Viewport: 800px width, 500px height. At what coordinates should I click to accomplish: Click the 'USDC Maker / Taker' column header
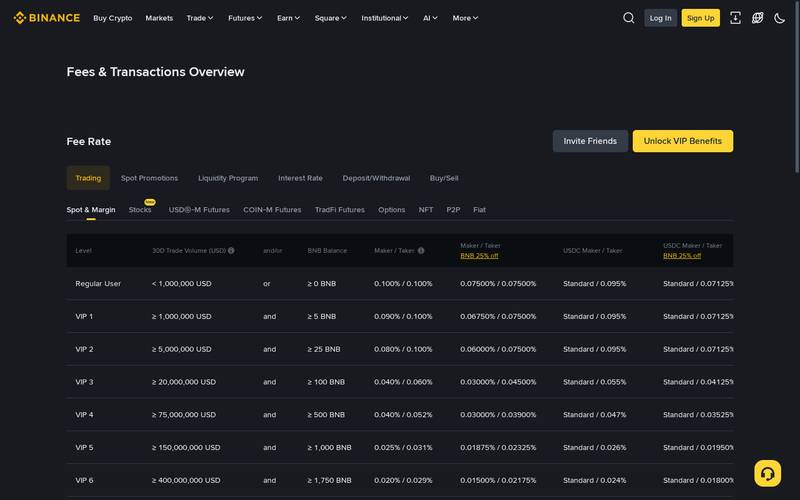pyautogui.click(x=592, y=251)
